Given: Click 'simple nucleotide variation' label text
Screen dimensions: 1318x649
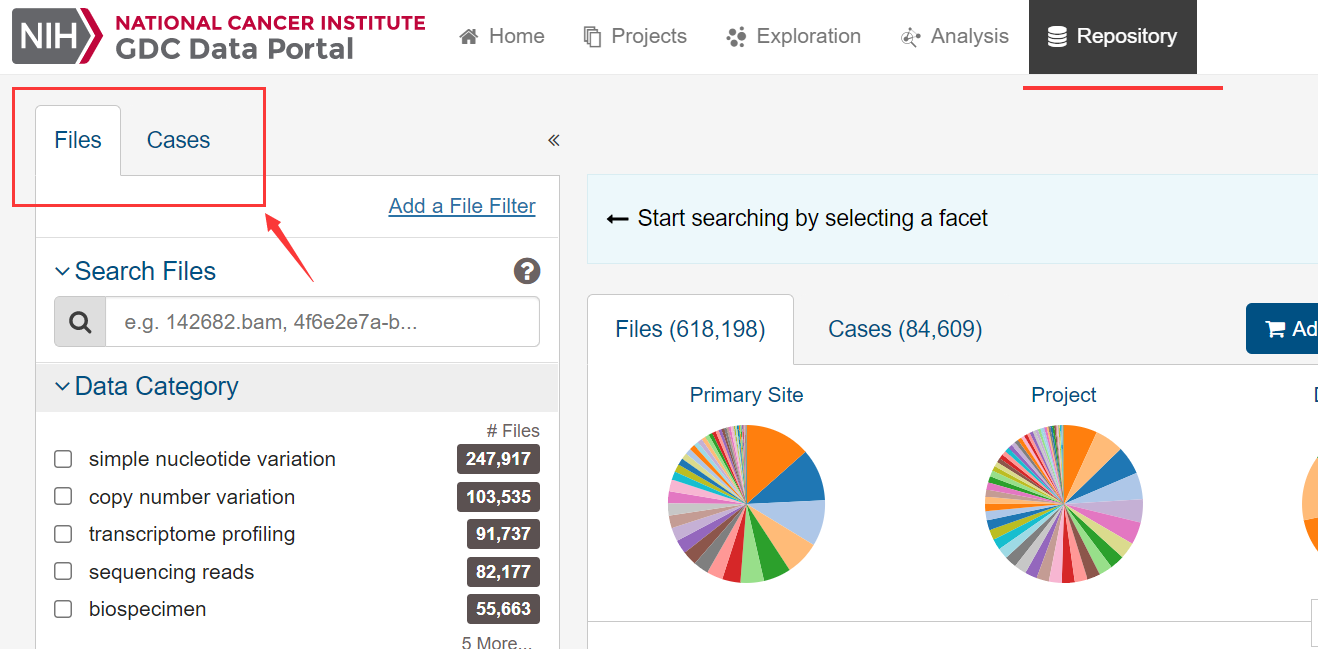Looking at the screenshot, I should click(212, 459).
